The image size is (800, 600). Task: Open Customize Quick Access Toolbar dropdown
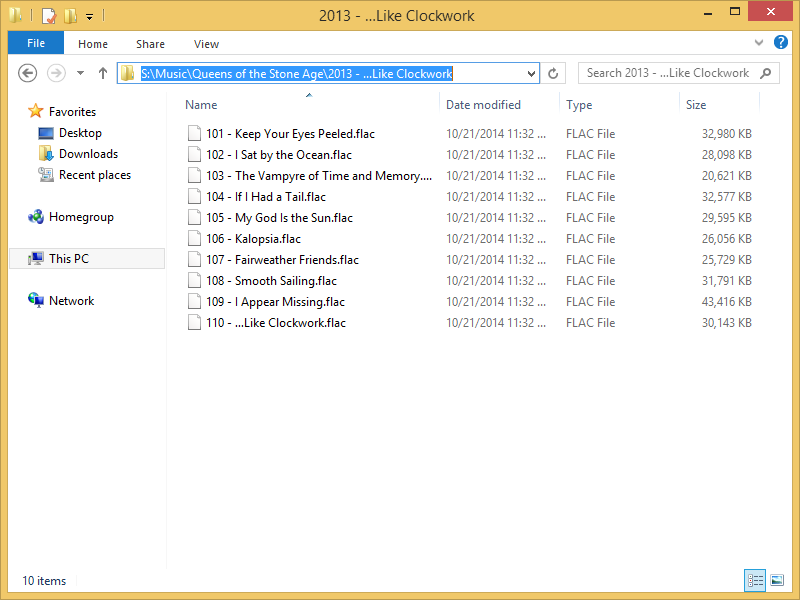89,17
